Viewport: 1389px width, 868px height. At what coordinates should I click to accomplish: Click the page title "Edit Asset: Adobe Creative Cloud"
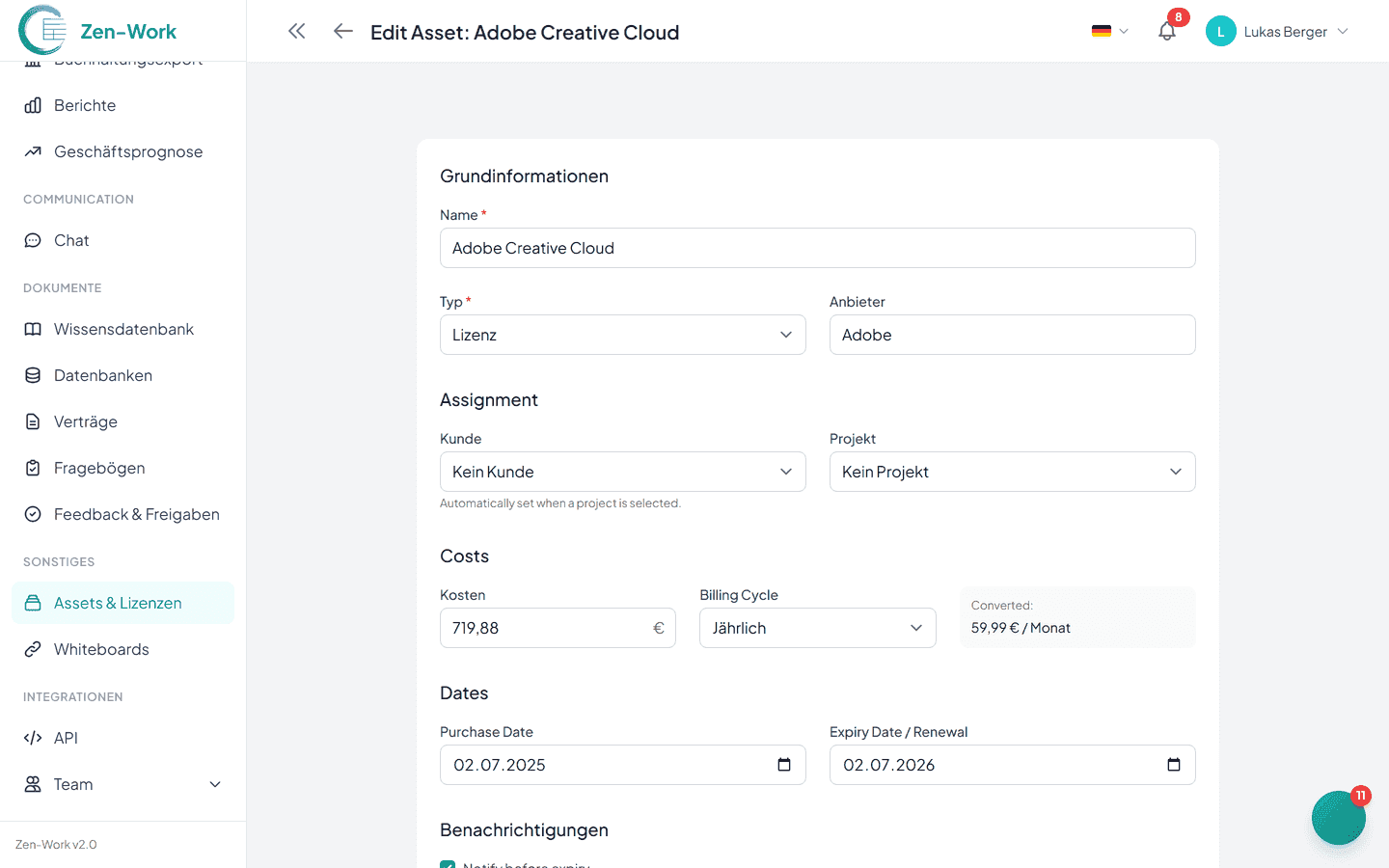click(x=525, y=32)
